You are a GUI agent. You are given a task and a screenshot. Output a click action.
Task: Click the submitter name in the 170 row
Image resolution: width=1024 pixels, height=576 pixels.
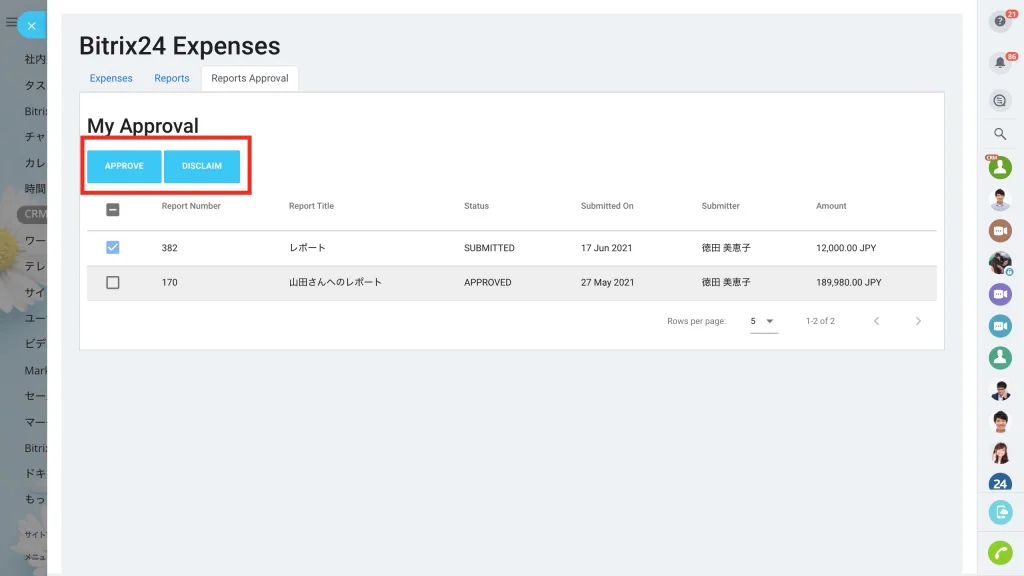726,282
